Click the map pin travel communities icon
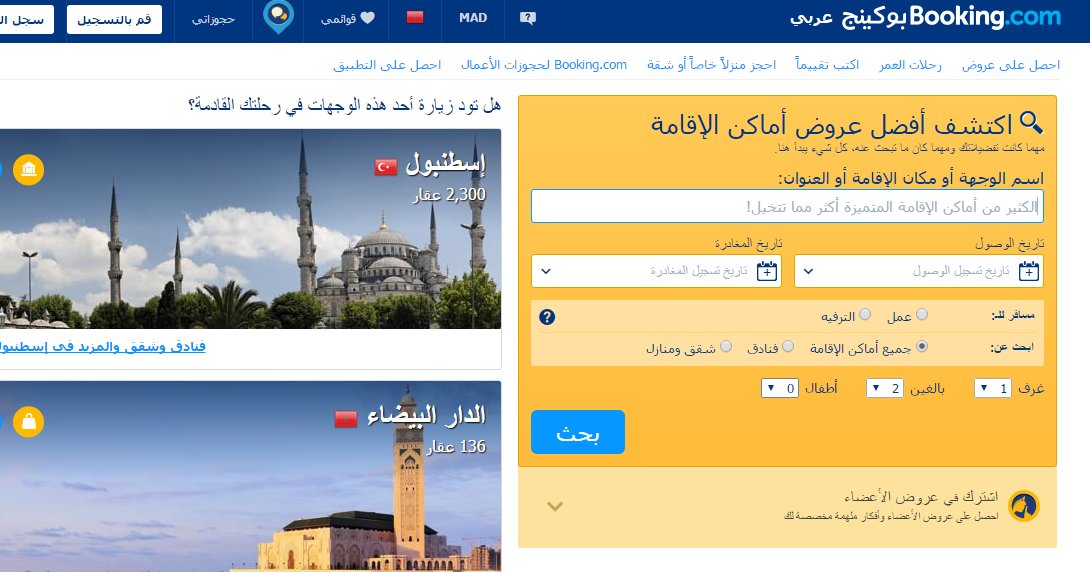This screenshot has width=1090, height=572. (x=278, y=17)
